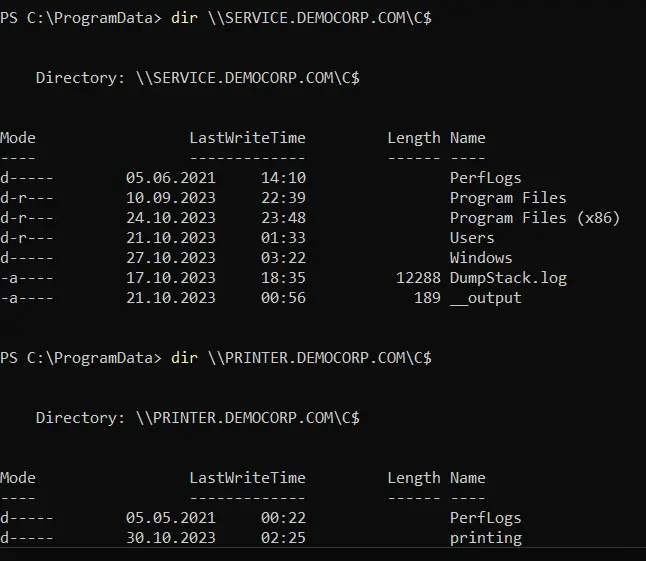Select the Program Files entry dated 10.09.2023
646x561 pixels.
pos(508,198)
